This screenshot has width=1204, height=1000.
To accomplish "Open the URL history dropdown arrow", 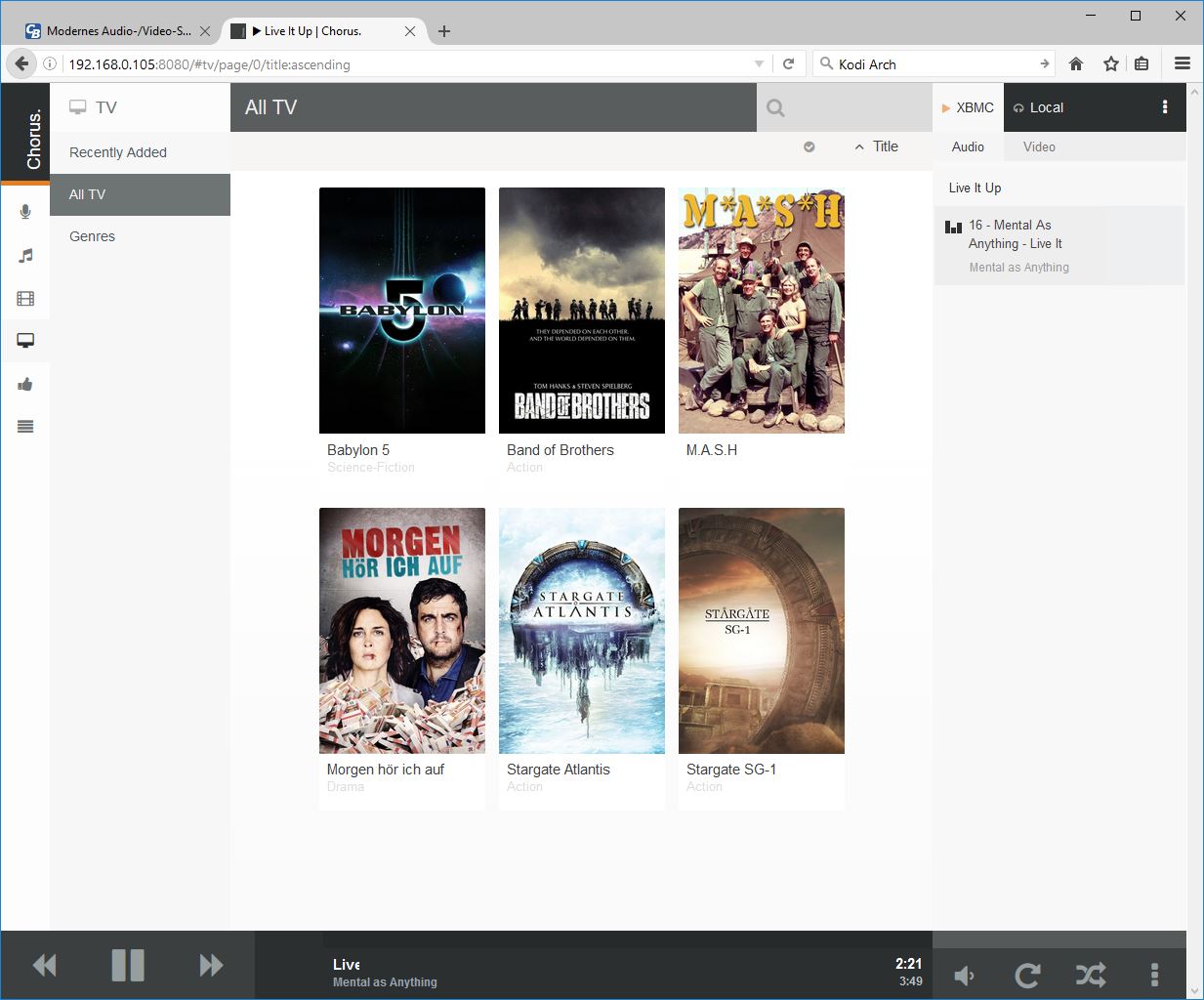I will tap(760, 64).
